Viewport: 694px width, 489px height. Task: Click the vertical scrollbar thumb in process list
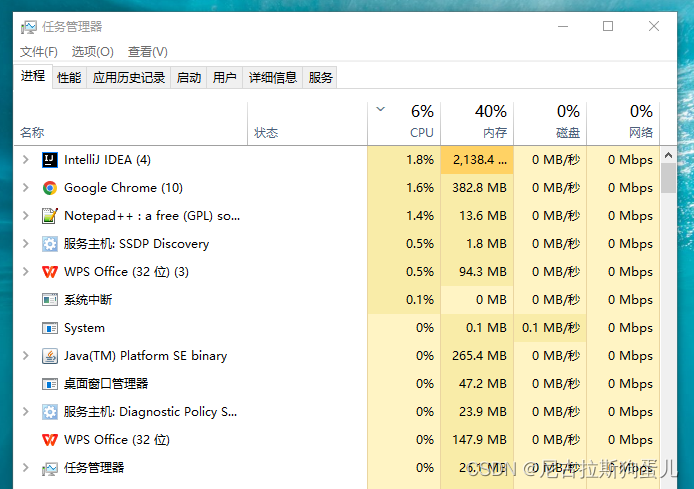coord(668,175)
